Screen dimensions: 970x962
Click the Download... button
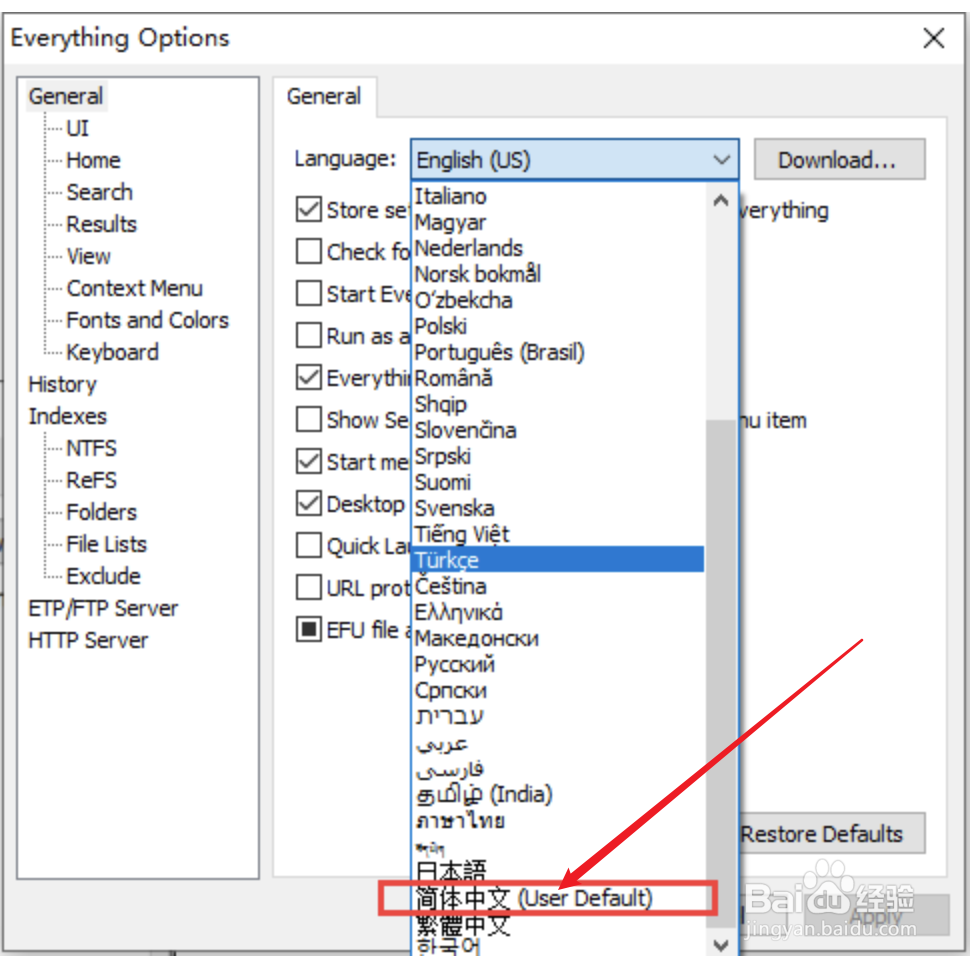coord(839,160)
